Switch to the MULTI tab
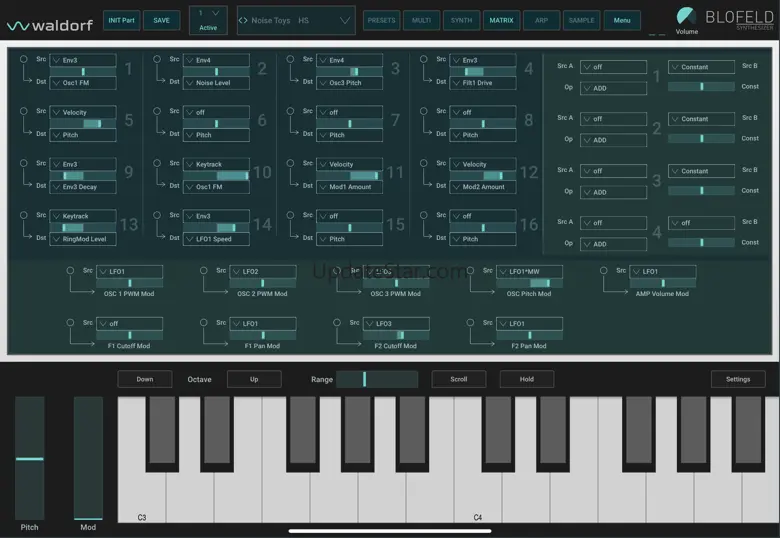Screen dimensions: 780x538 tap(421, 20)
